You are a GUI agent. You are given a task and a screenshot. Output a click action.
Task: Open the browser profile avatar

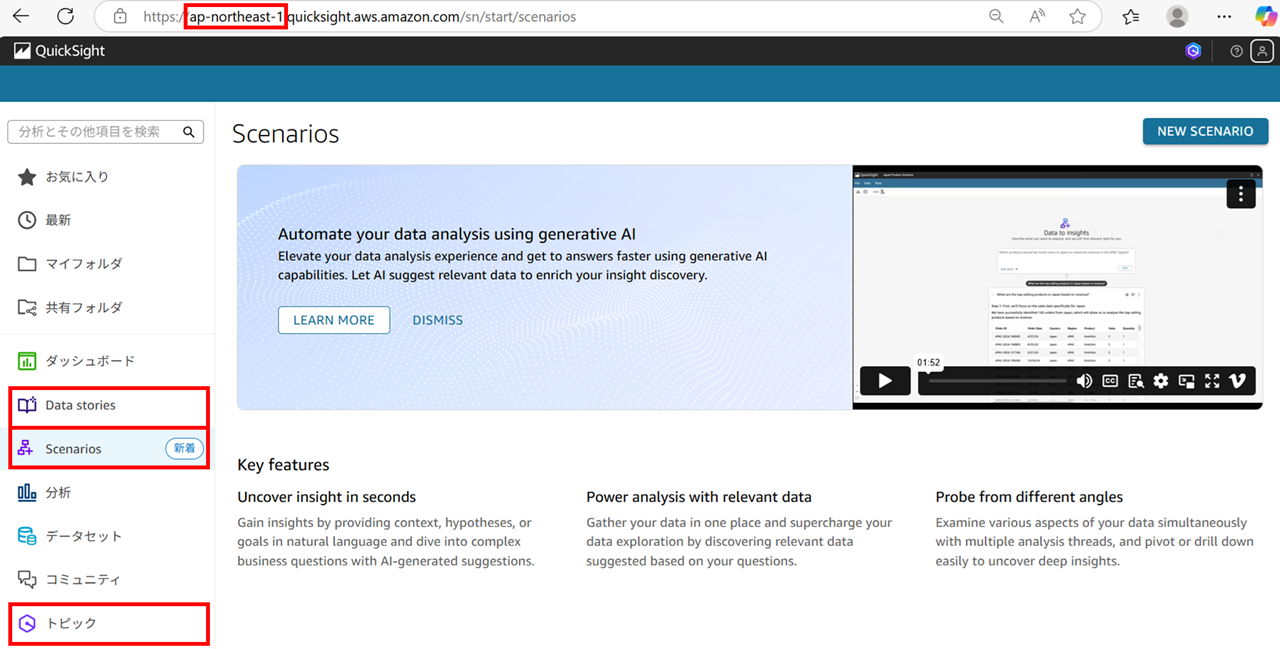coord(1178,16)
